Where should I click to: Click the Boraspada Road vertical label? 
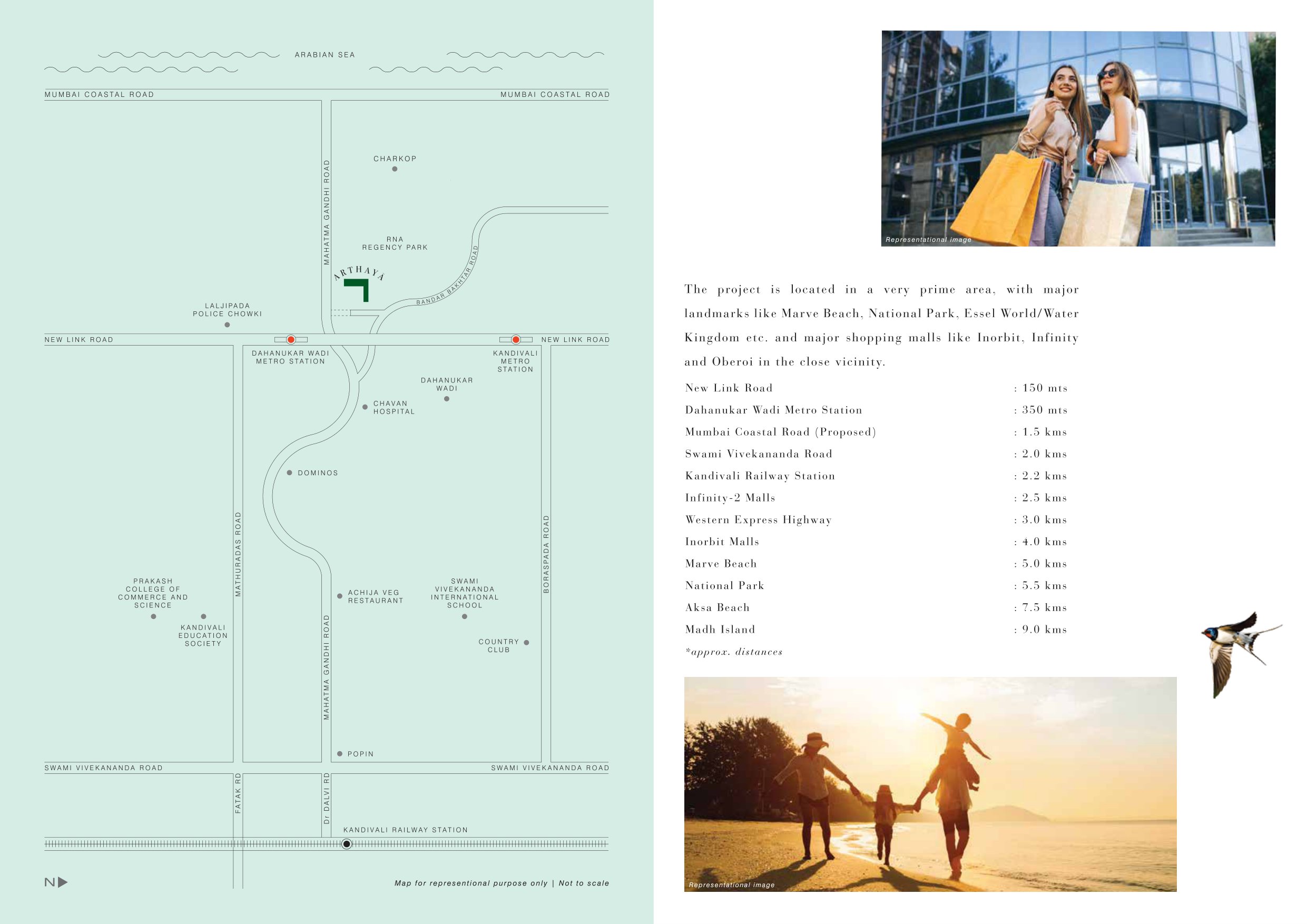point(546,555)
